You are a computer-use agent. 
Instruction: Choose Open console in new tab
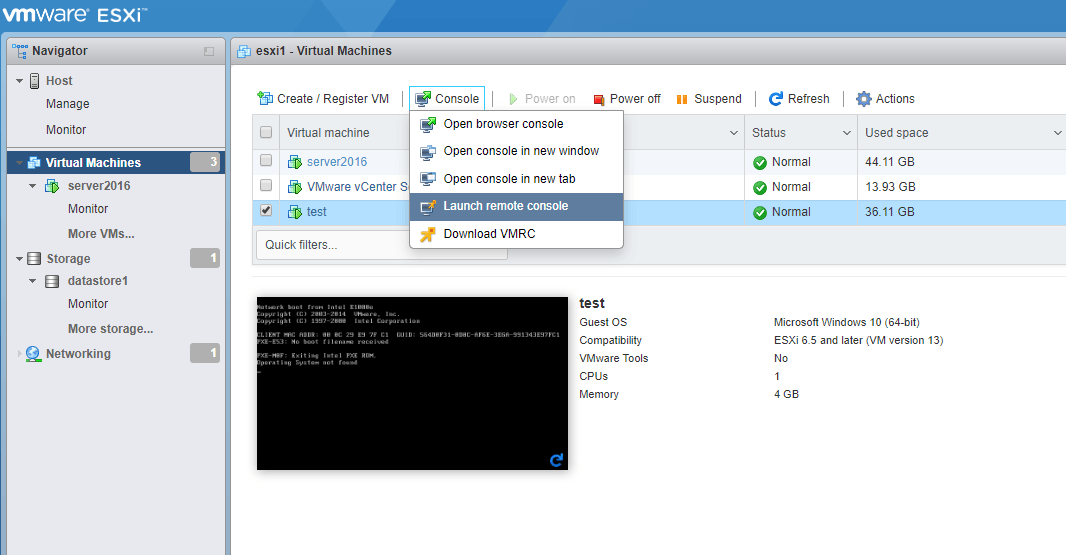click(x=517, y=179)
